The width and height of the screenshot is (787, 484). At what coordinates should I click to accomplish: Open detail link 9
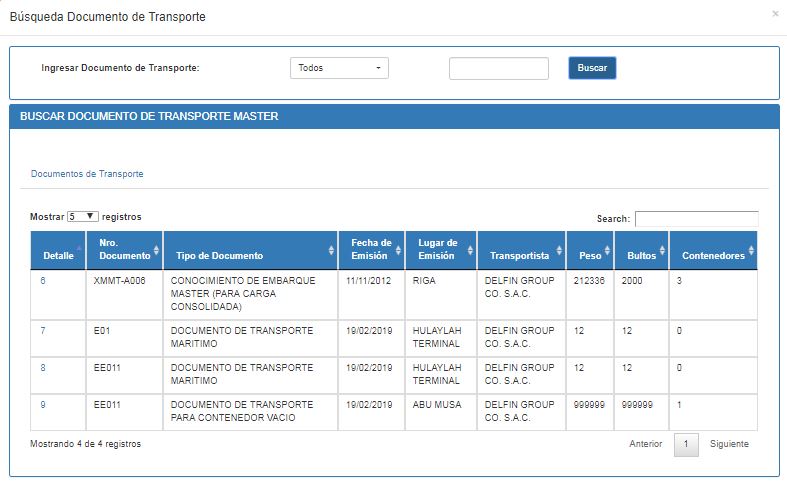tap(43, 405)
